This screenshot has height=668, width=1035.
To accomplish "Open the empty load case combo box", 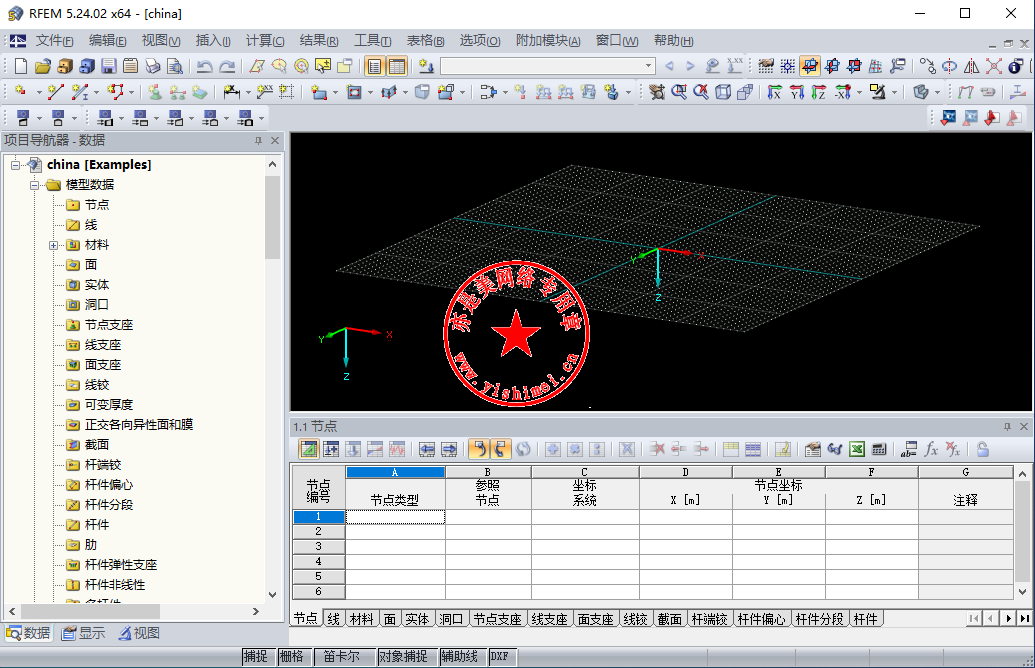I will pos(547,66).
